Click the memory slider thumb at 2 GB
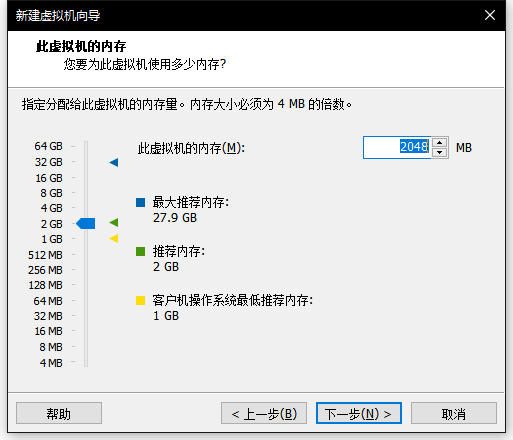The width and height of the screenshot is (513, 440). click(86, 223)
